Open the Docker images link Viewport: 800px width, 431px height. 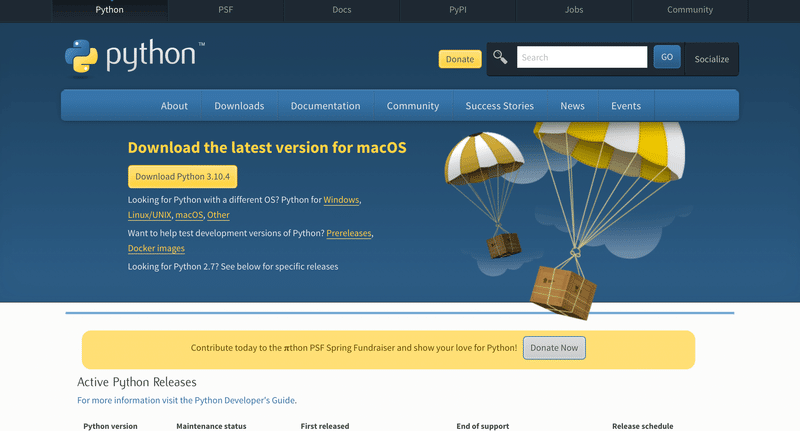[156, 248]
